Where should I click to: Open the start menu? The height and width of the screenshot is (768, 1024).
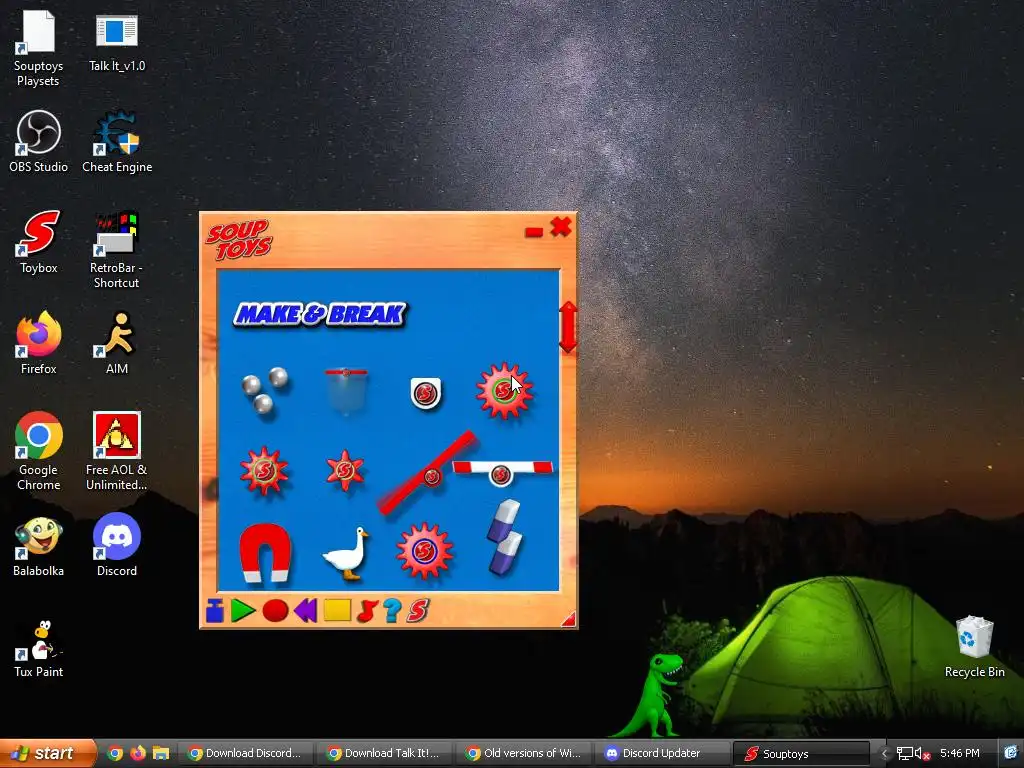point(46,754)
